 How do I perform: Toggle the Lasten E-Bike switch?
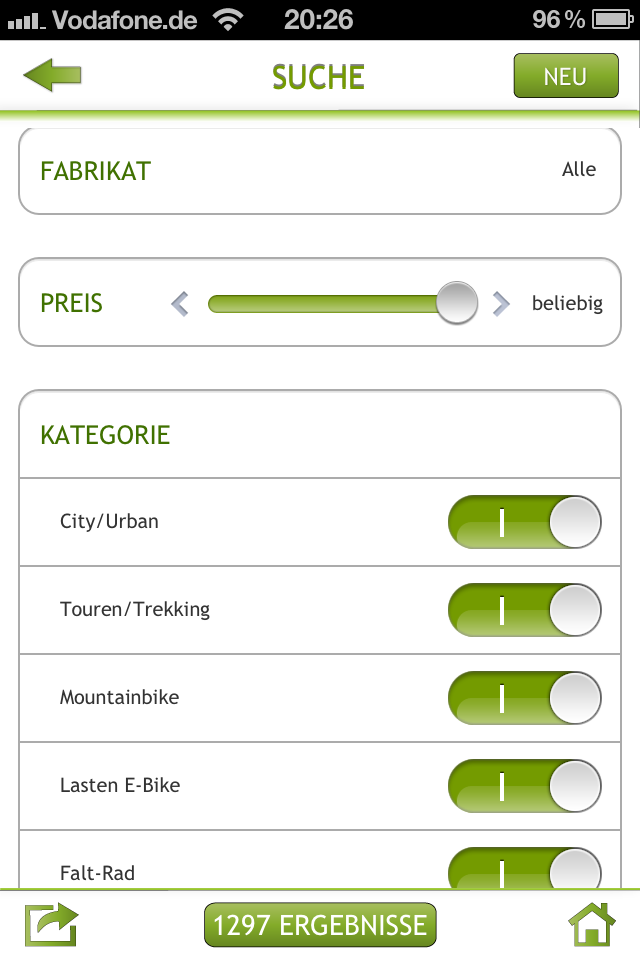tap(525, 786)
